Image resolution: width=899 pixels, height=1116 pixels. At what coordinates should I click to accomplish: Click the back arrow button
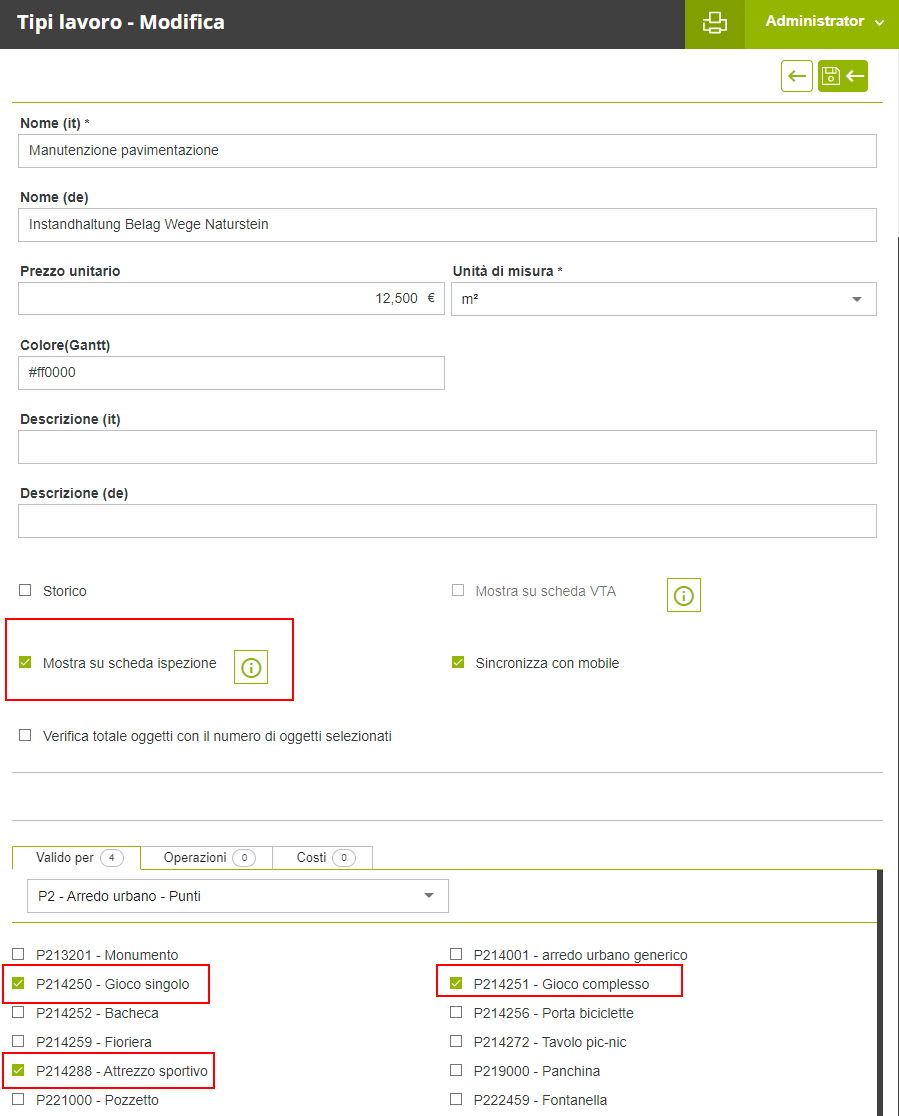[x=797, y=76]
